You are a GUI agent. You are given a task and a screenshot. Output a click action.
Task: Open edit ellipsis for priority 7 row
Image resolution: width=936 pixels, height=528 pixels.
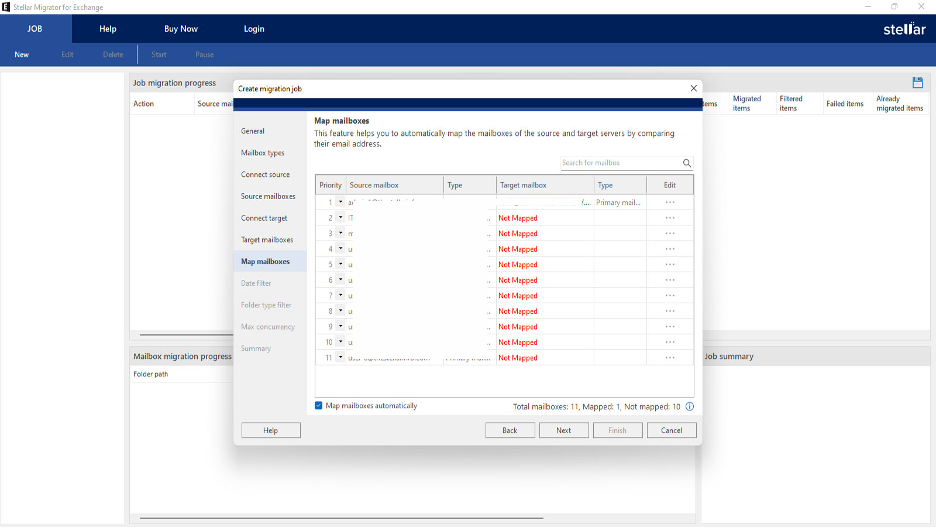coord(670,295)
